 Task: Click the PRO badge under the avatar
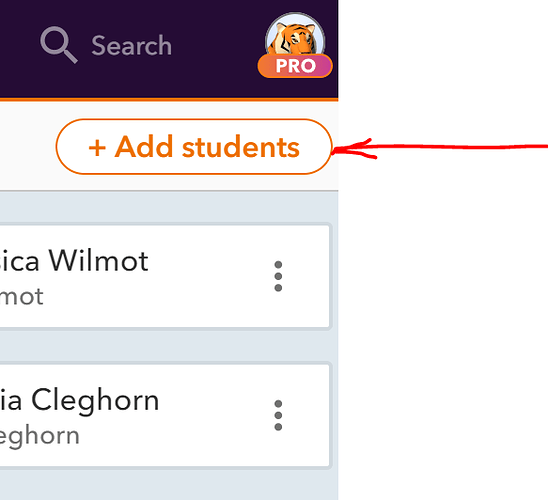pyautogui.click(x=295, y=65)
